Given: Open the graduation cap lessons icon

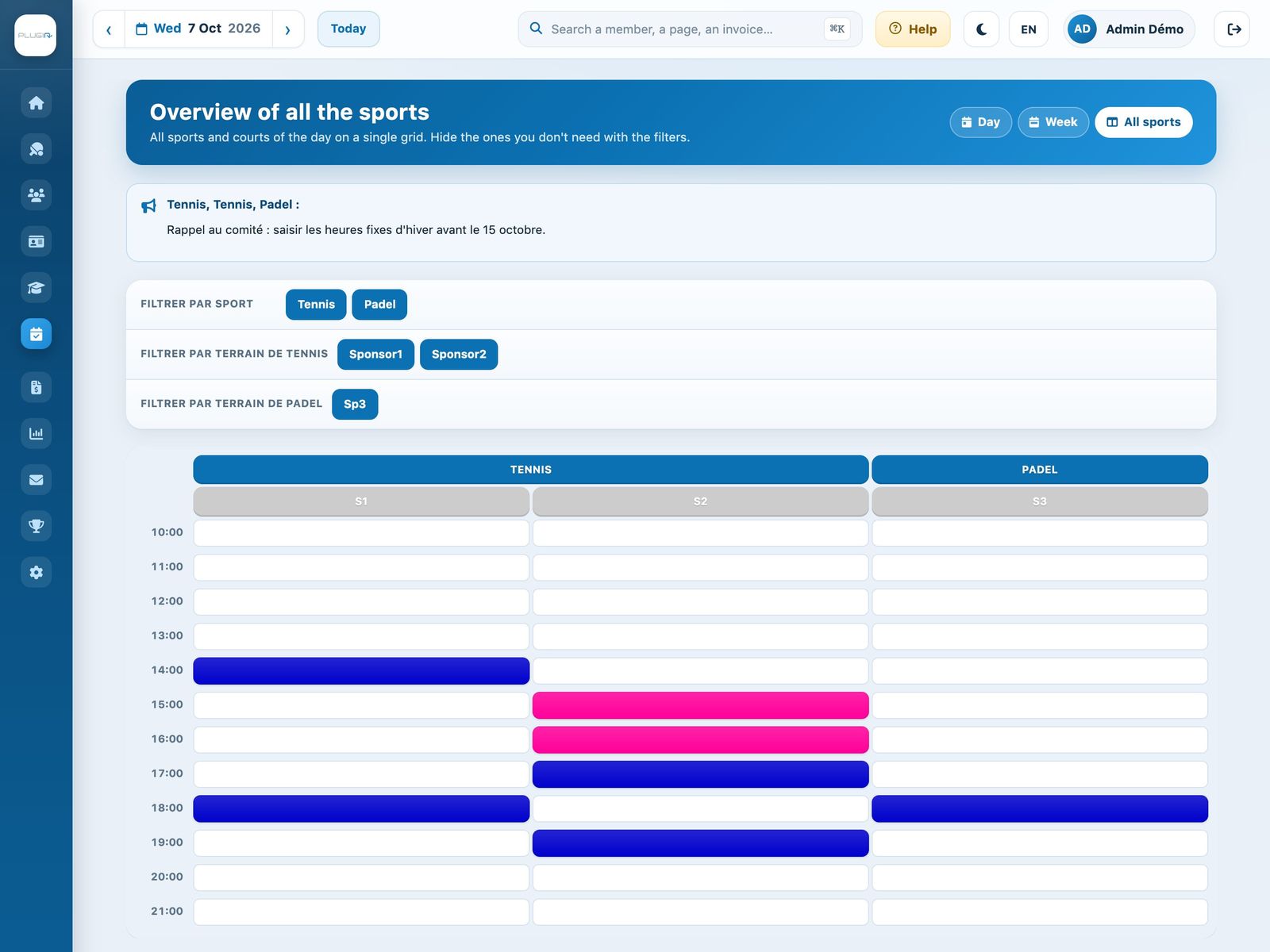Looking at the screenshot, I should (36, 288).
